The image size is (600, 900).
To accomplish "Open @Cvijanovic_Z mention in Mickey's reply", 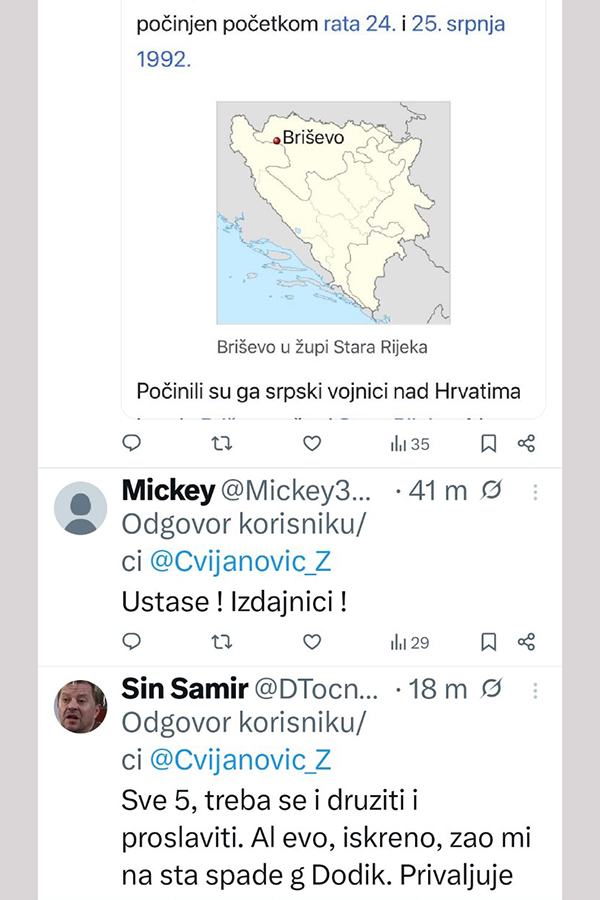I will (x=239, y=563).
